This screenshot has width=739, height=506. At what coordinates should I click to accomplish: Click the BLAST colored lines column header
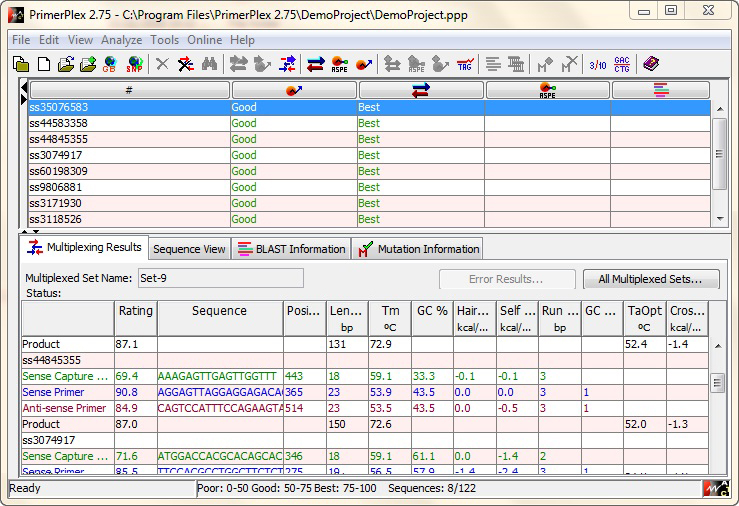[x=661, y=90]
